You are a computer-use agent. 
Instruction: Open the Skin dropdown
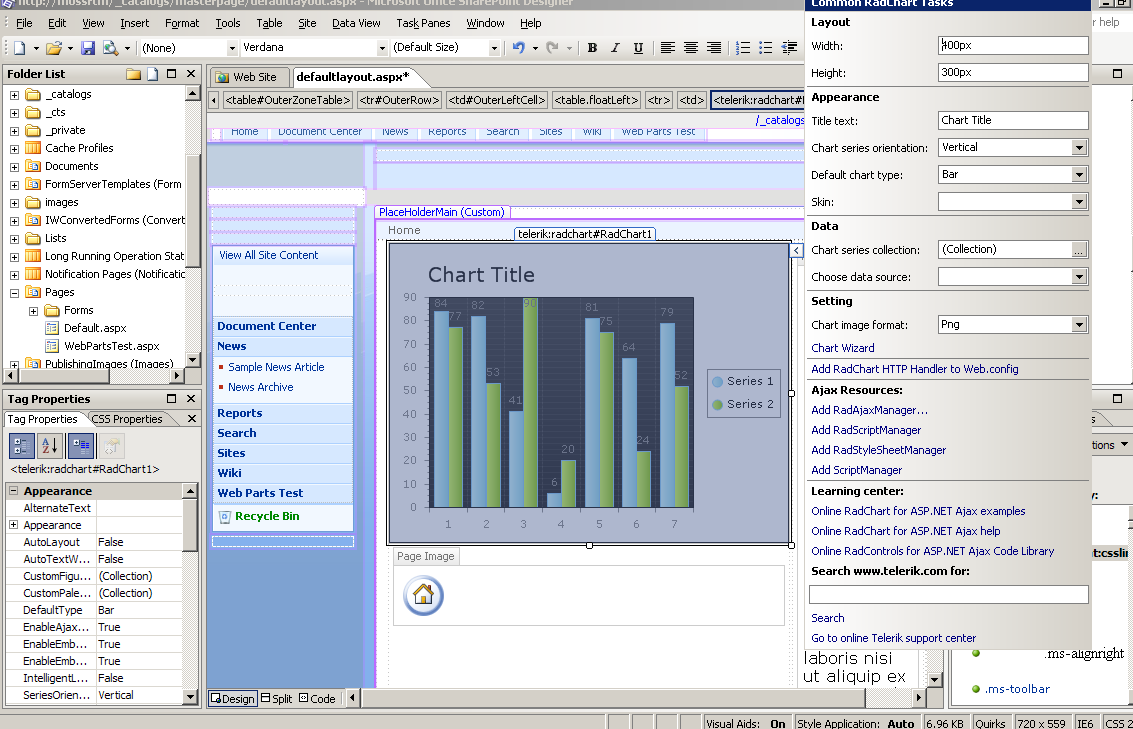coord(1079,202)
